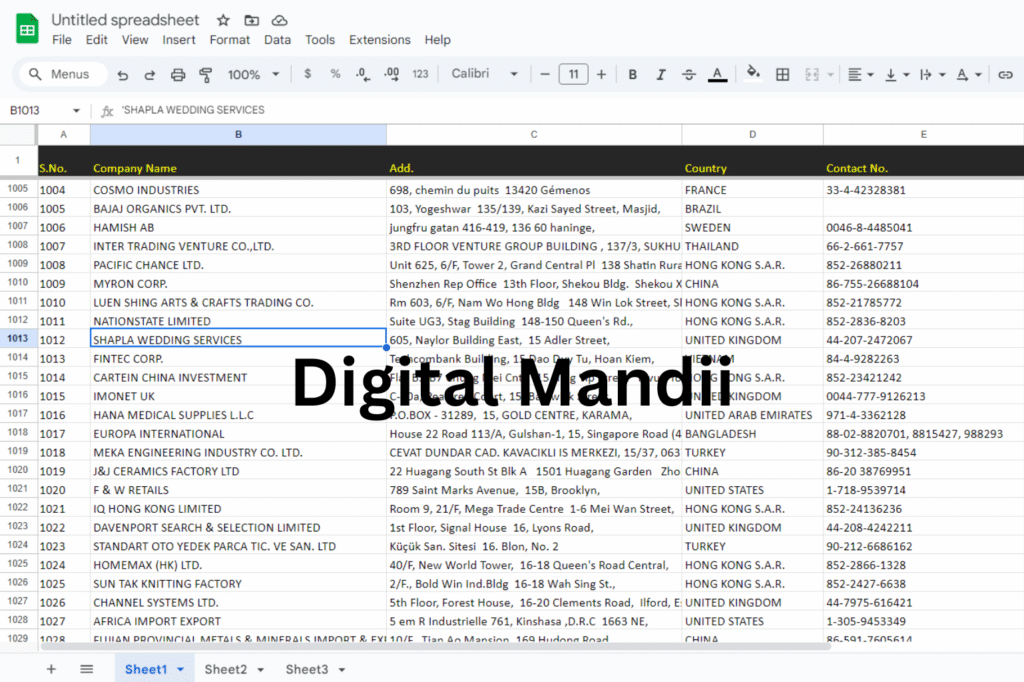The height and width of the screenshot is (682, 1024).
Task: Open the Calibri font dropdown
Action: pyautogui.click(x=485, y=75)
